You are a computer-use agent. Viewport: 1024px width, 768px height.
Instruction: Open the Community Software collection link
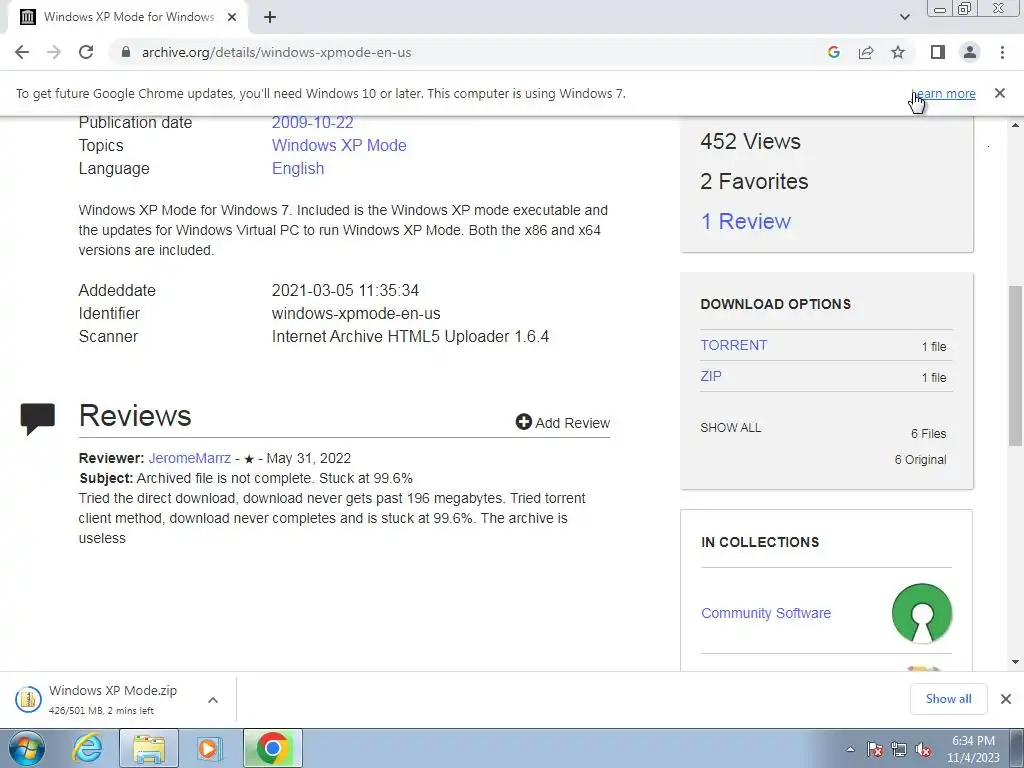tap(765, 613)
